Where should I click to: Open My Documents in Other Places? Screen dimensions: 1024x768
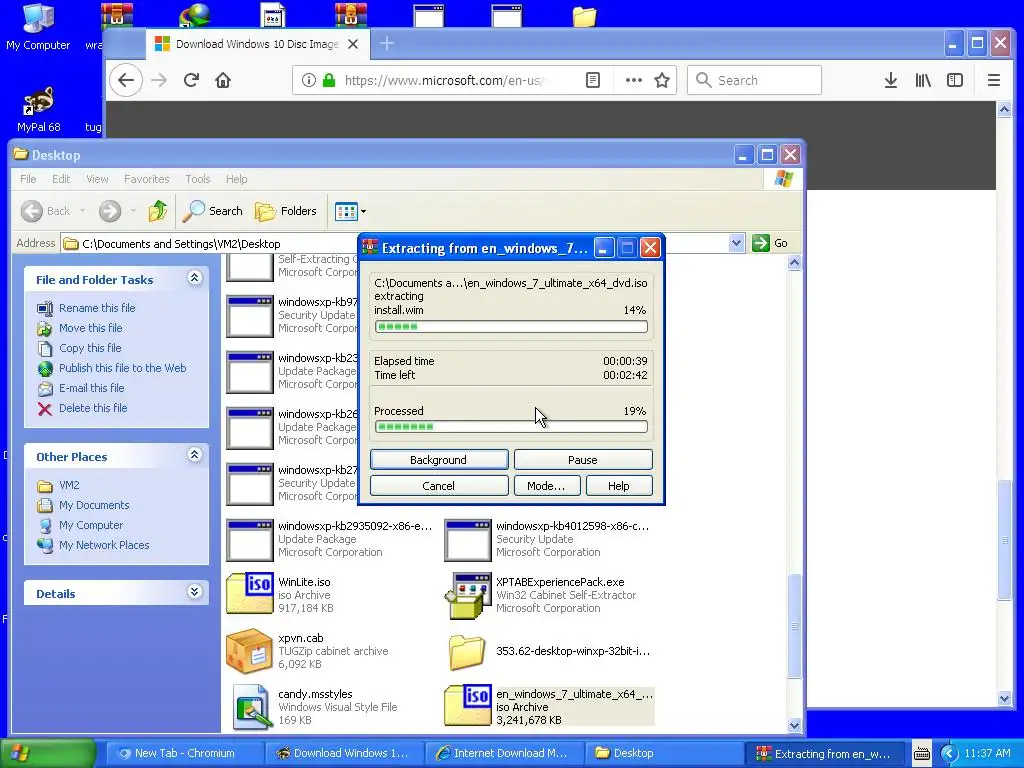[94, 505]
